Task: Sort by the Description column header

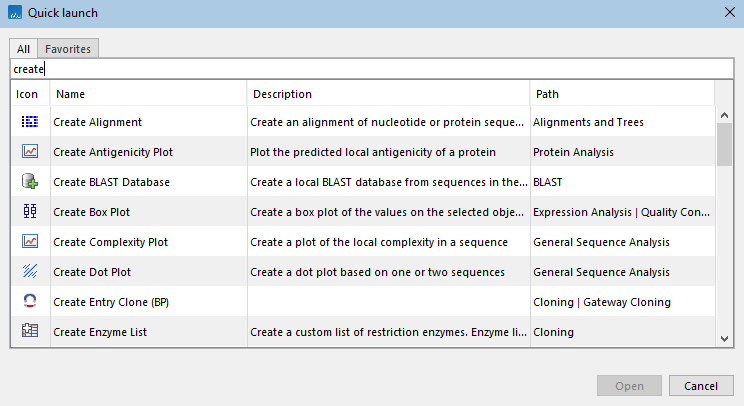Action: [x=388, y=94]
